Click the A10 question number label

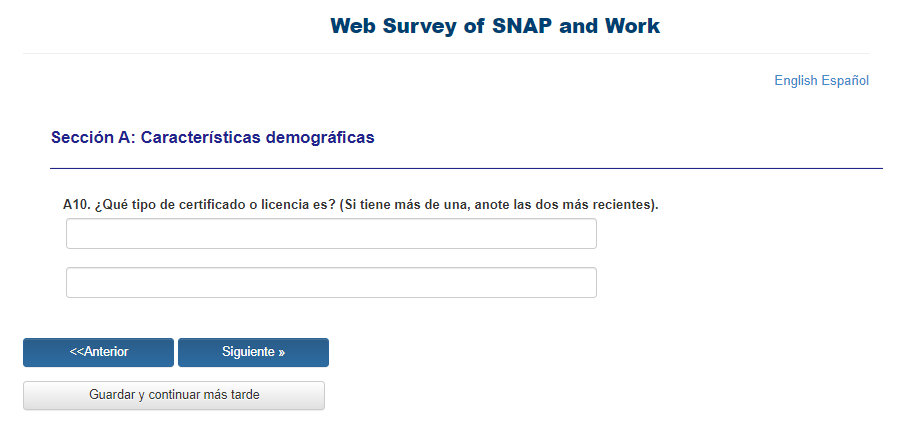point(76,204)
